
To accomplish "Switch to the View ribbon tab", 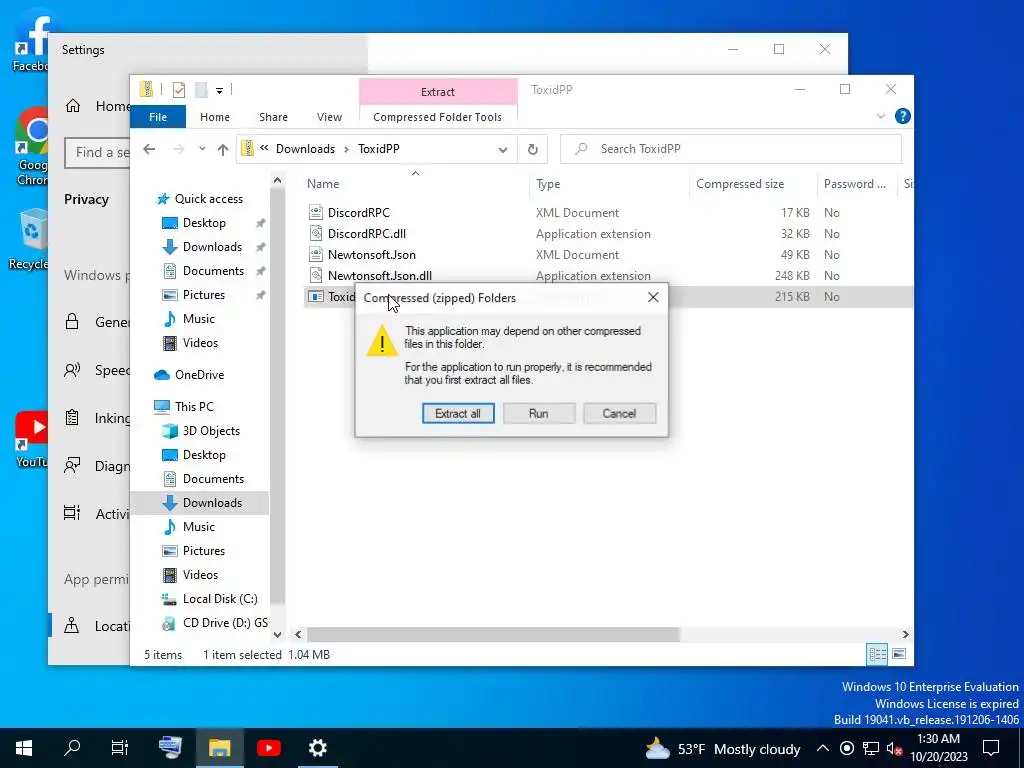I will pos(329,117).
